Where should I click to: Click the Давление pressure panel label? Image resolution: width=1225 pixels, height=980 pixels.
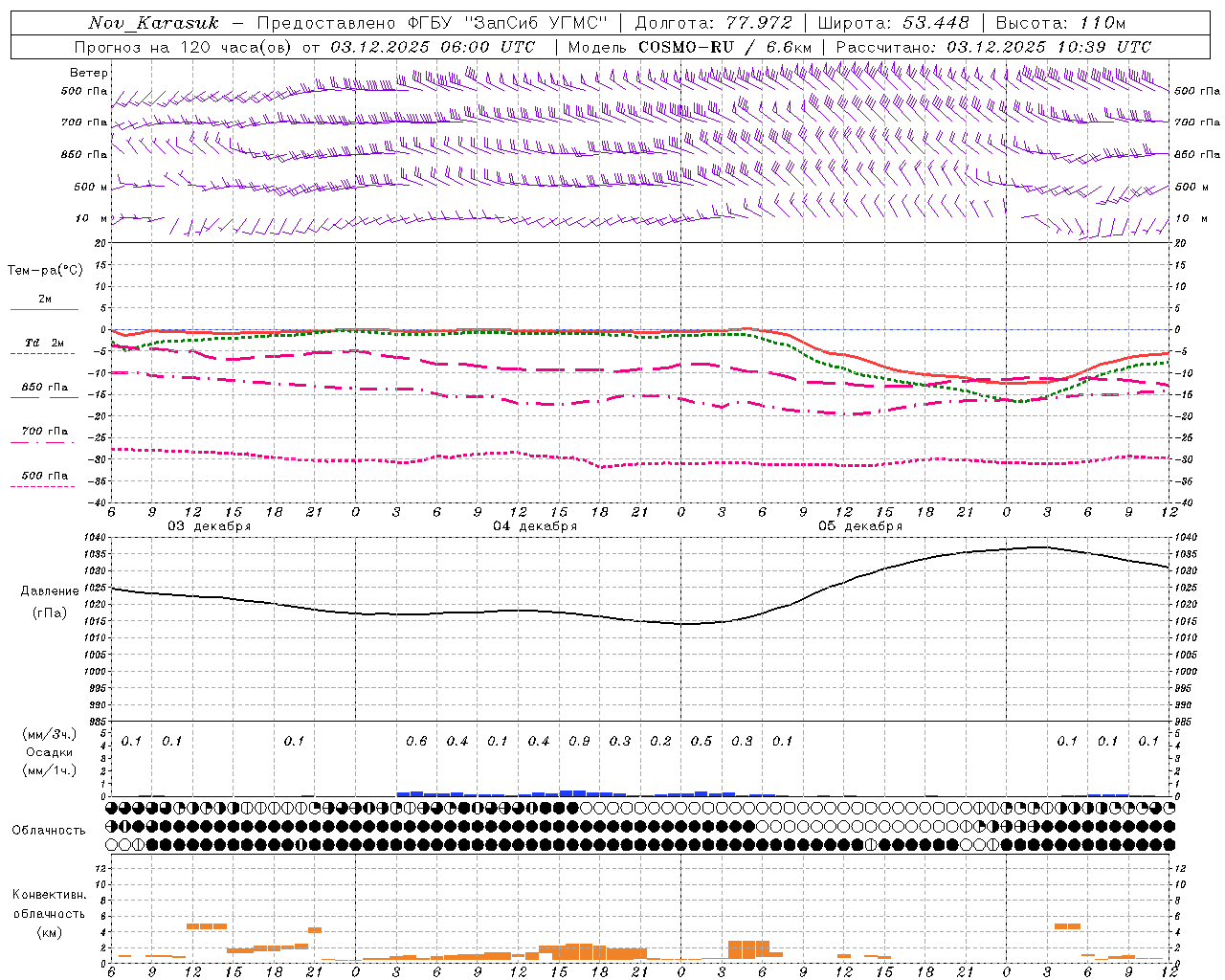tap(50, 591)
